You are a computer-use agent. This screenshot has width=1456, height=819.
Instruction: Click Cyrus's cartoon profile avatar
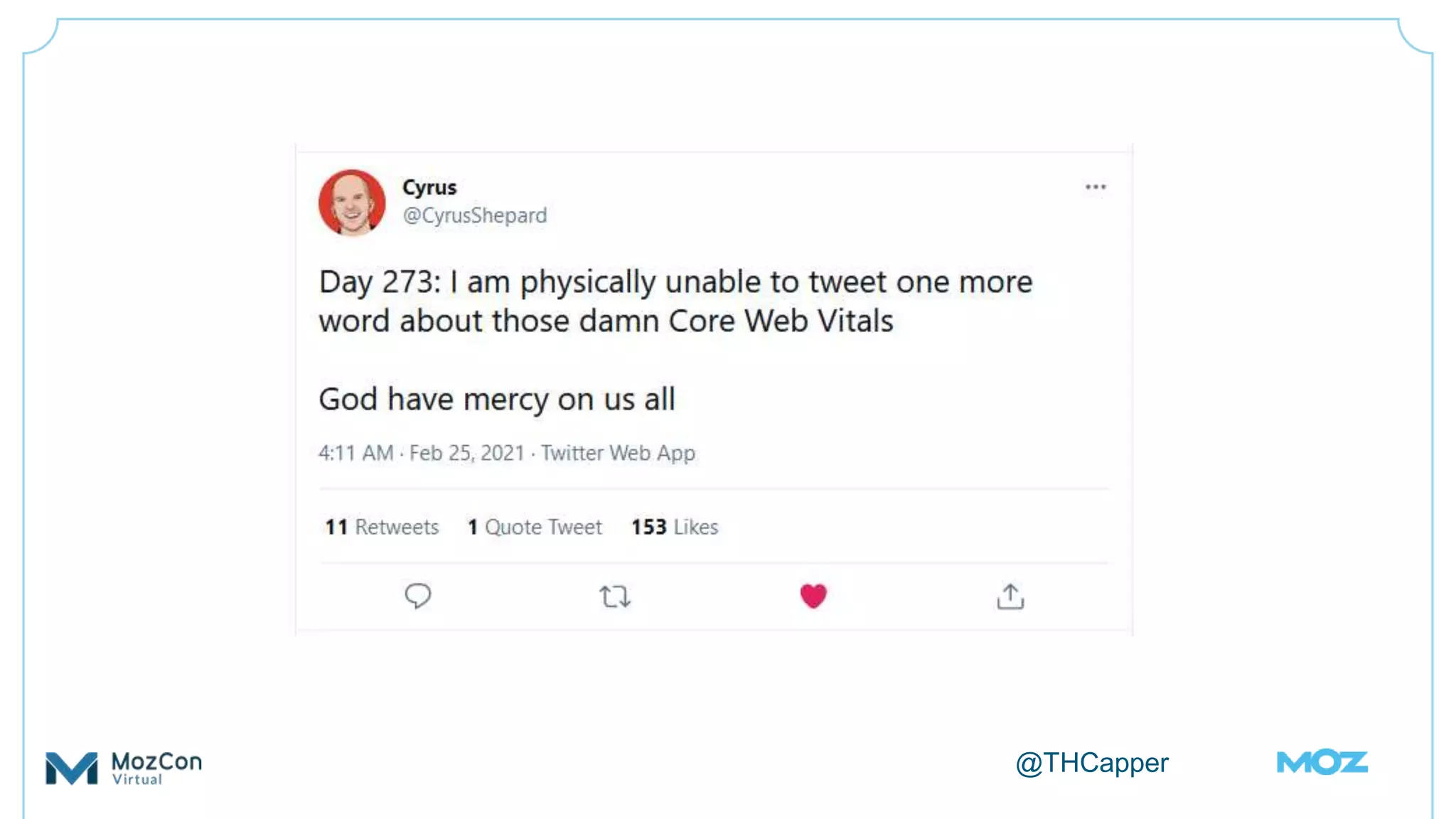pos(352,203)
